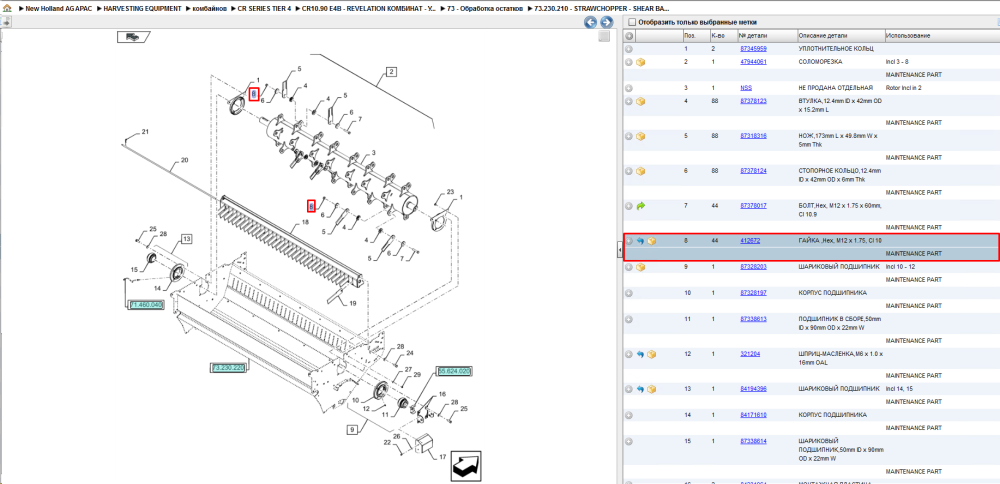Viewport: 1000px width, 484px height.
Task: Open CR SERIES TIER 4 breadcrumb
Action: click(x=264, y=9)
